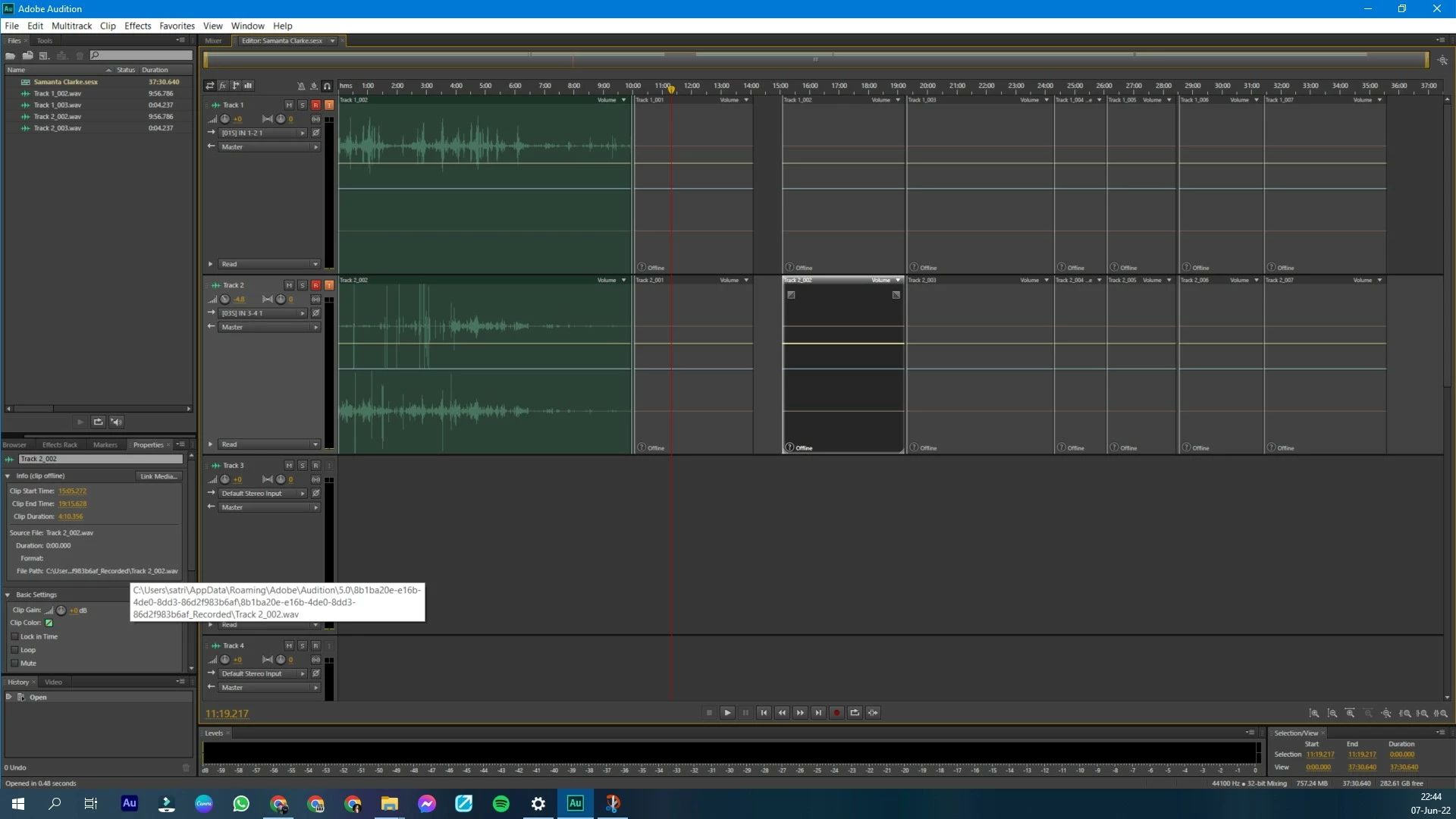
Task: Enable the Lock in Time checkbox
Action: click(15, 637)
